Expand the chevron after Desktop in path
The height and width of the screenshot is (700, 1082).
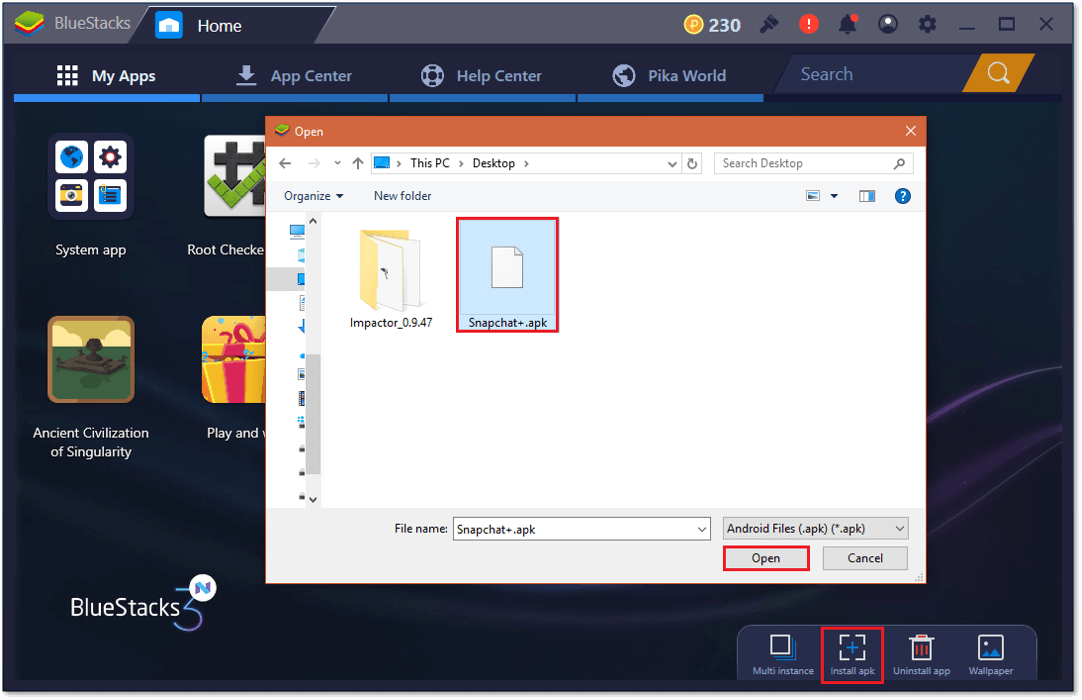coord(527,164)
